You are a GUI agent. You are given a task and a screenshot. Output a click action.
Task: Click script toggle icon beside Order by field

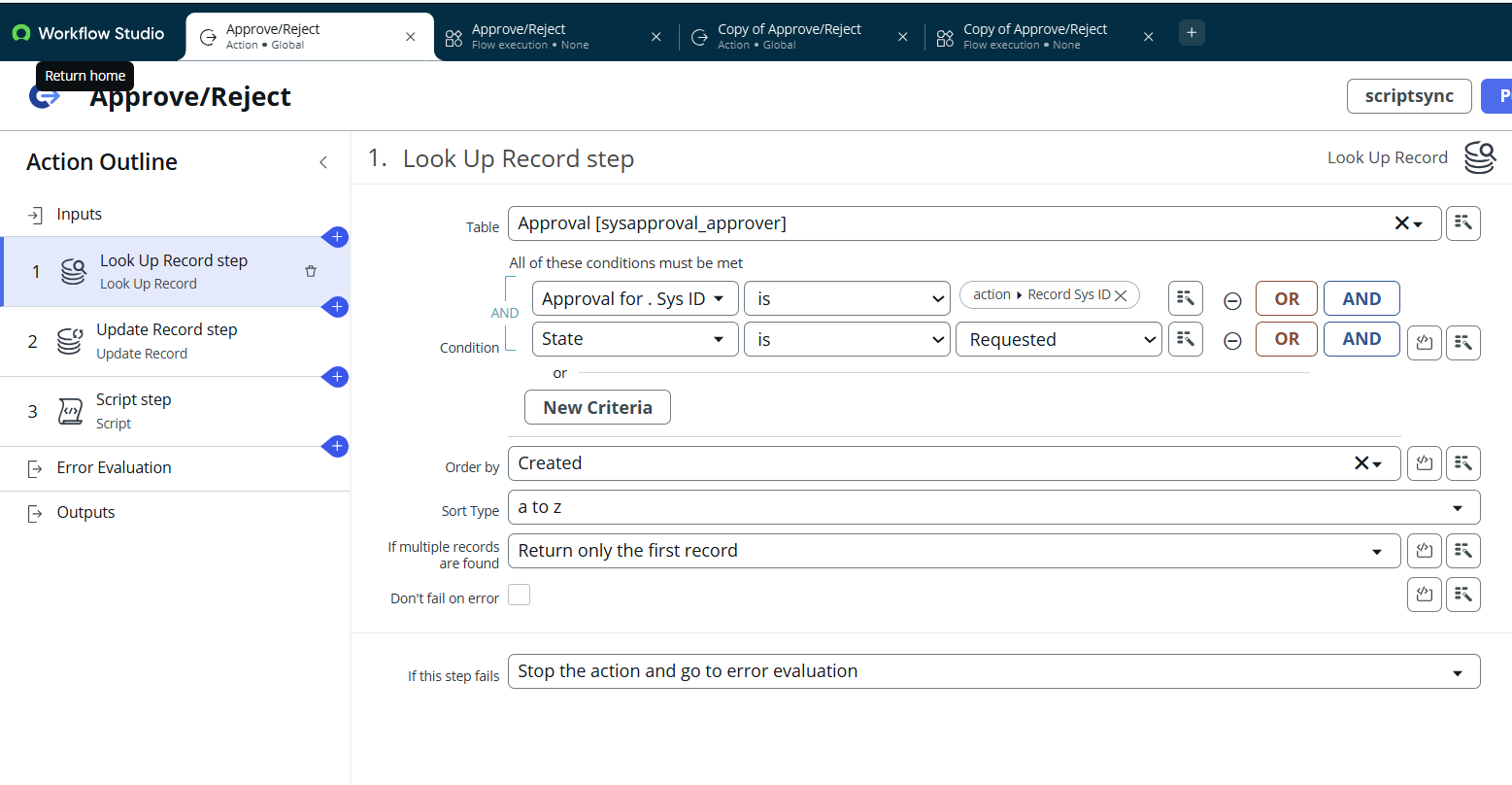(x=1424, y=463)
